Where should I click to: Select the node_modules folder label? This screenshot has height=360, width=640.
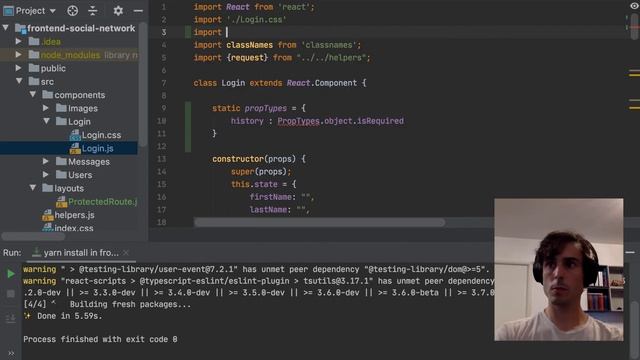[x=70, y=55]
